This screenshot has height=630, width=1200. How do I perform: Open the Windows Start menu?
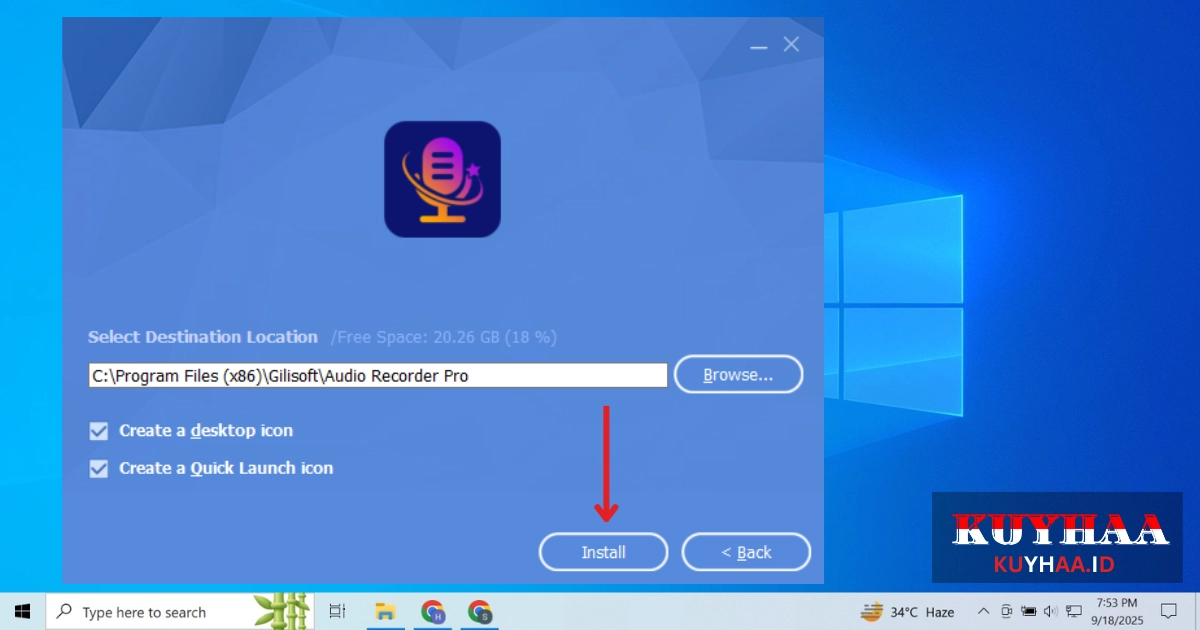[22, 611]
